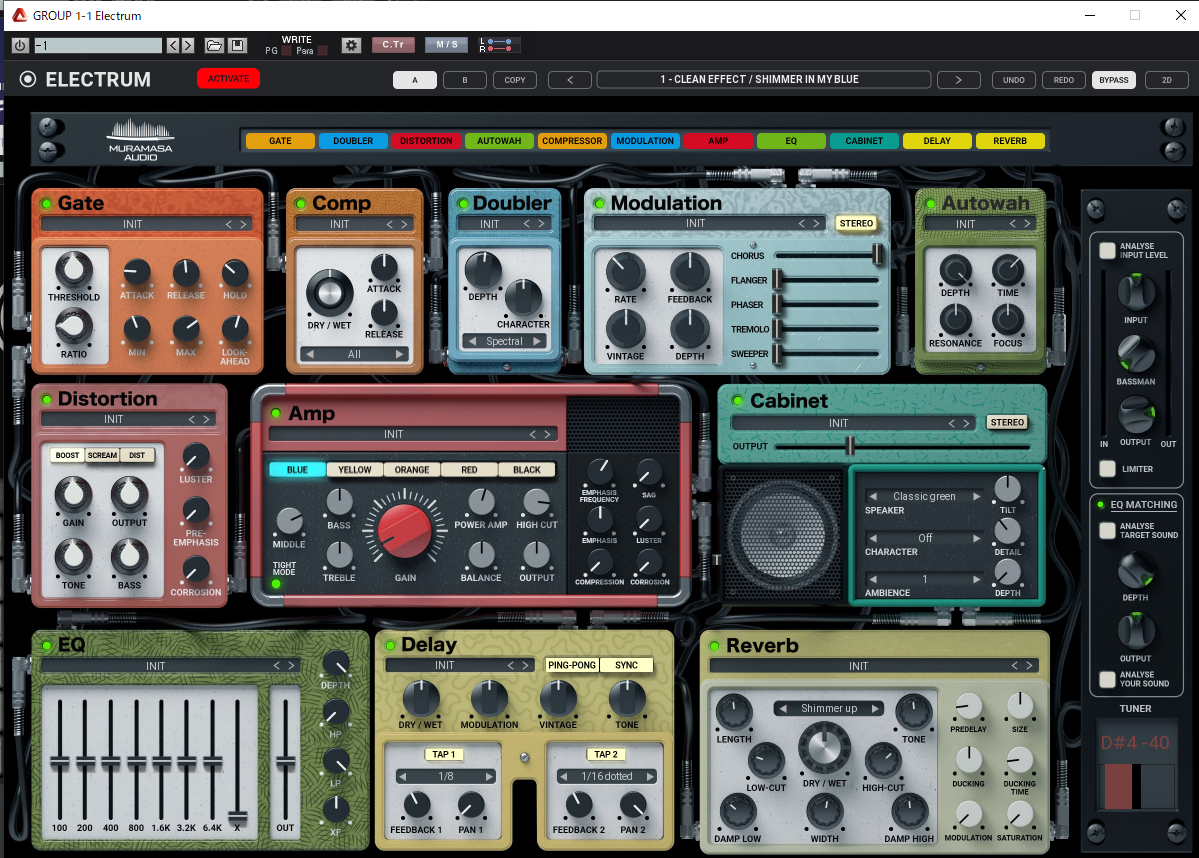
Task: Click the COPY button
Action: click(515, 80)
